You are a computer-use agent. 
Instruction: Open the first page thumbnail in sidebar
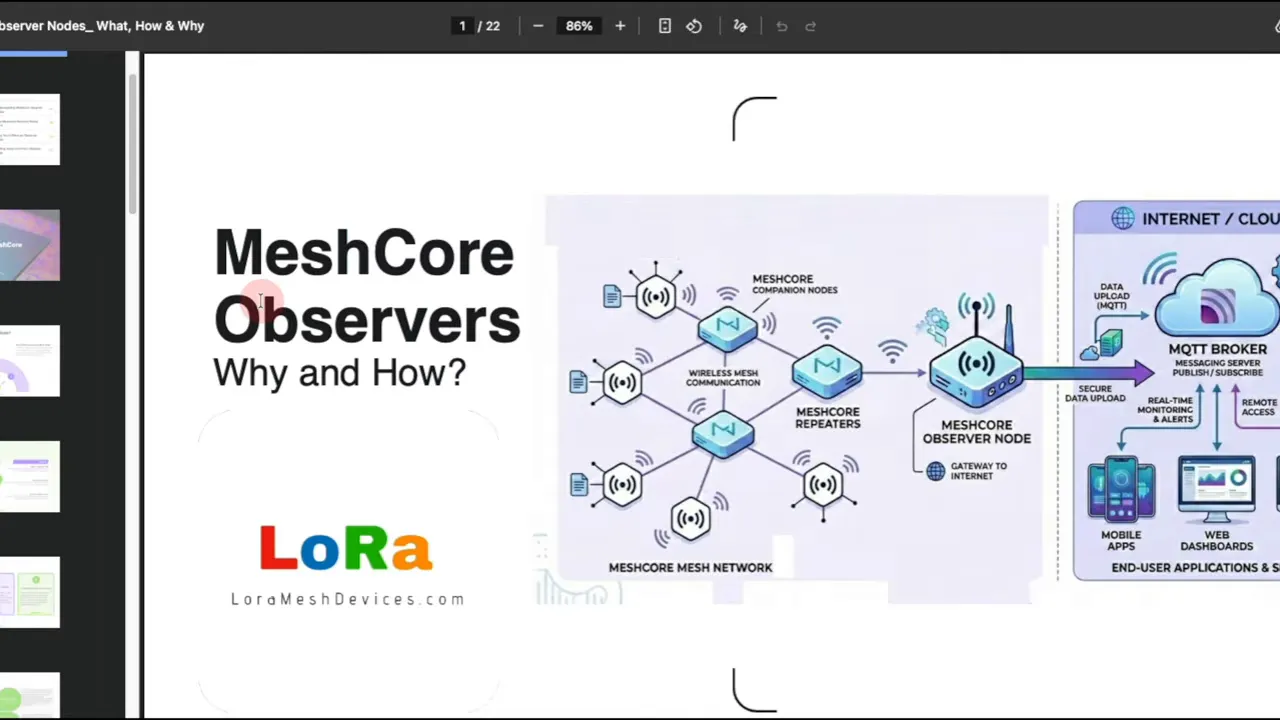pos(30,129)
